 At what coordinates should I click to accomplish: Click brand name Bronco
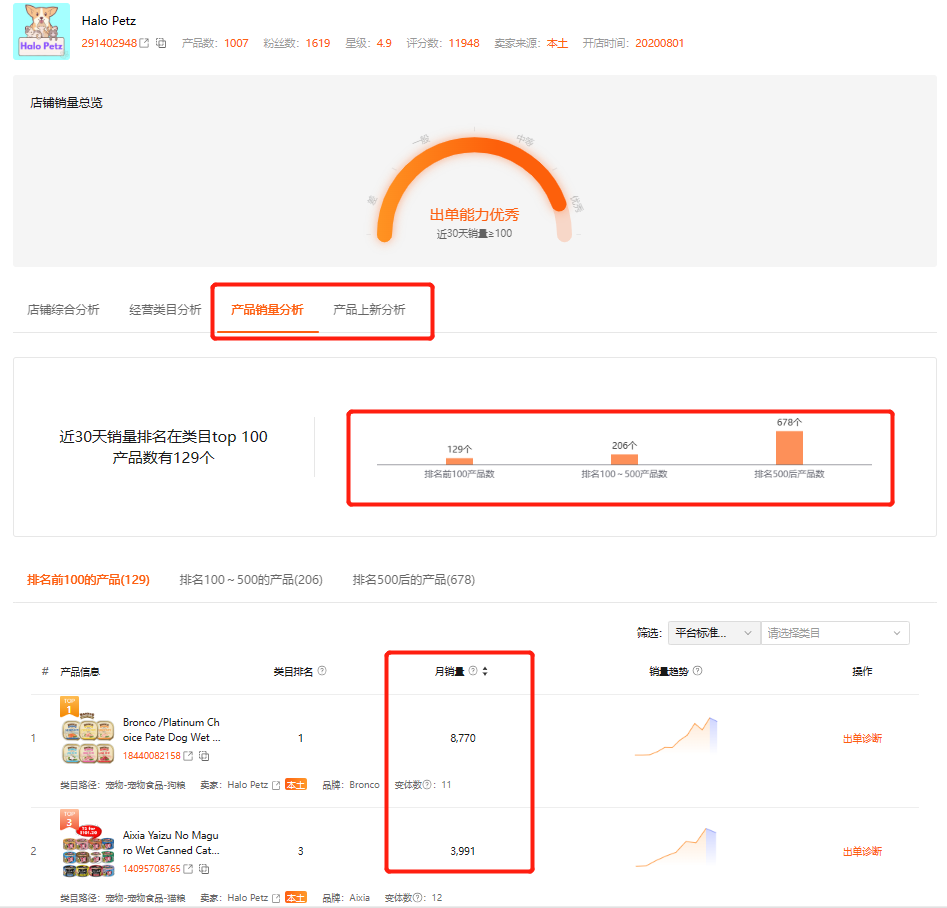364,785
